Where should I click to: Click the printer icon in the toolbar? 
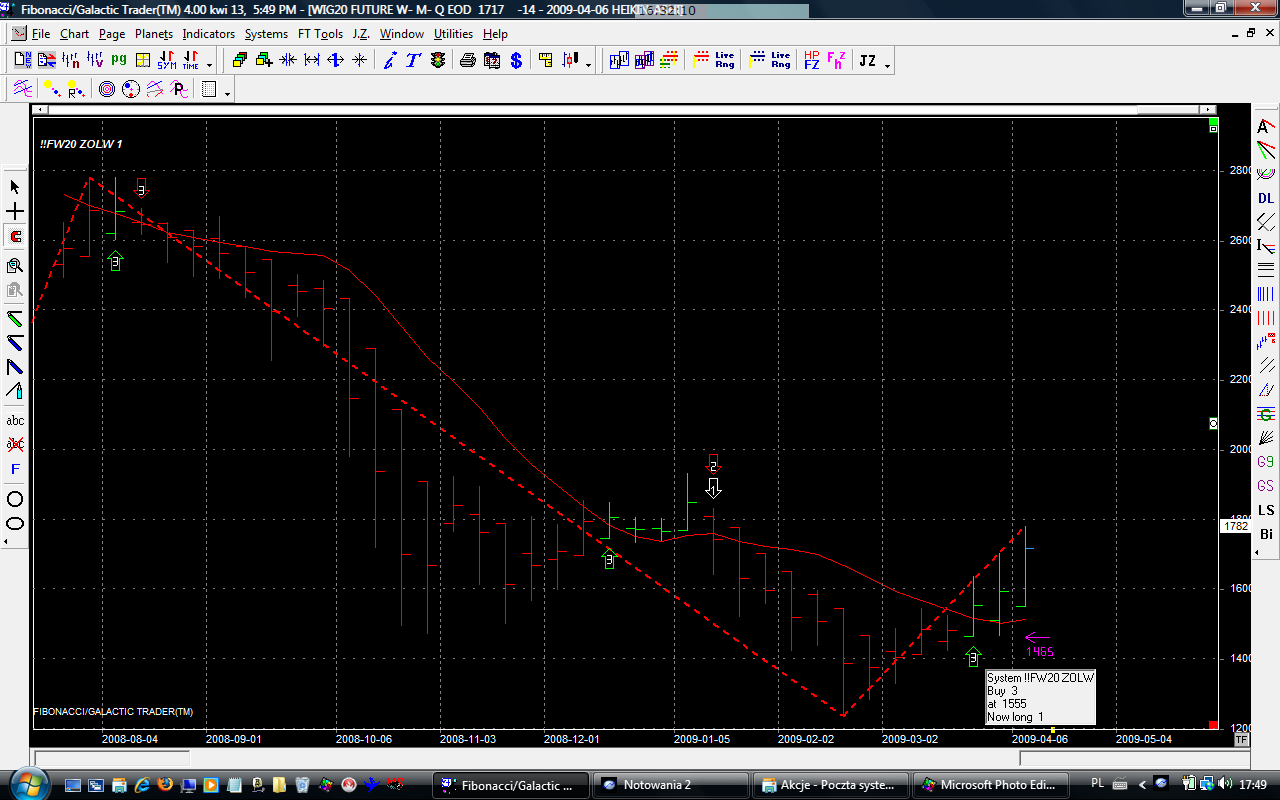pos(467,61)
